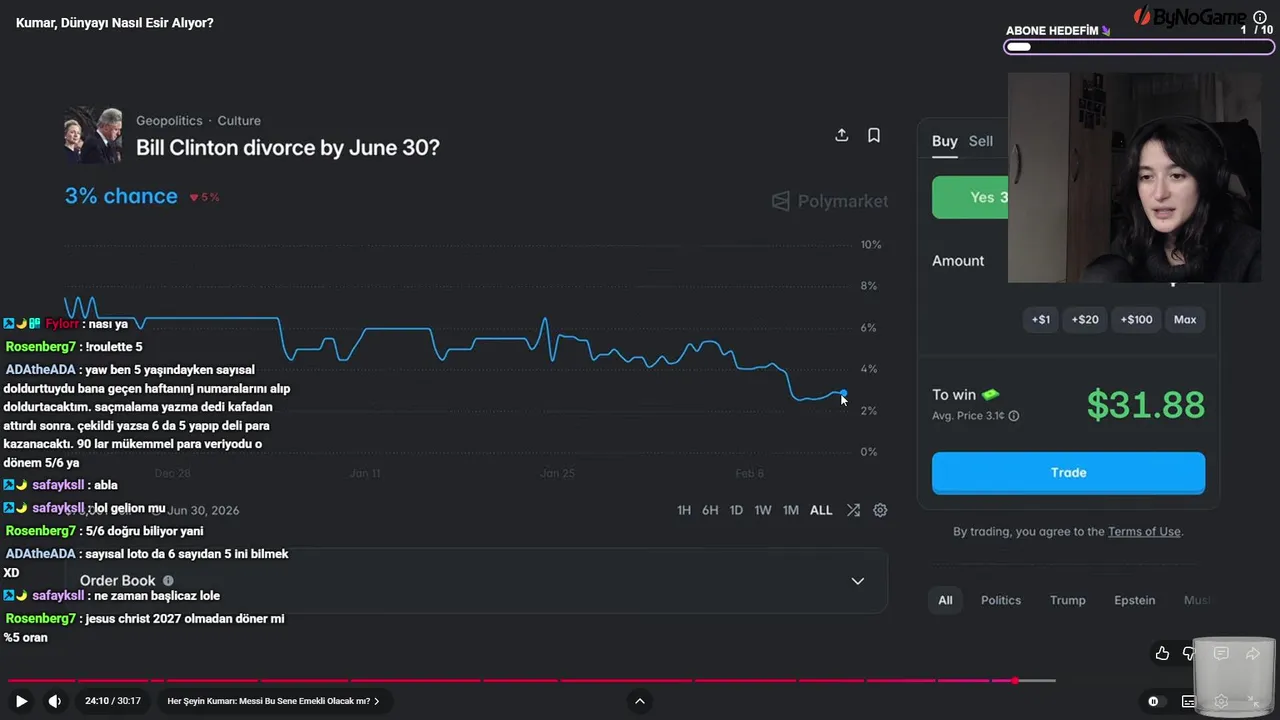The width and height of the screenshot is (1280, 720).
Task: Click the chart's latest data point
Action: click(x=843, y=394)
